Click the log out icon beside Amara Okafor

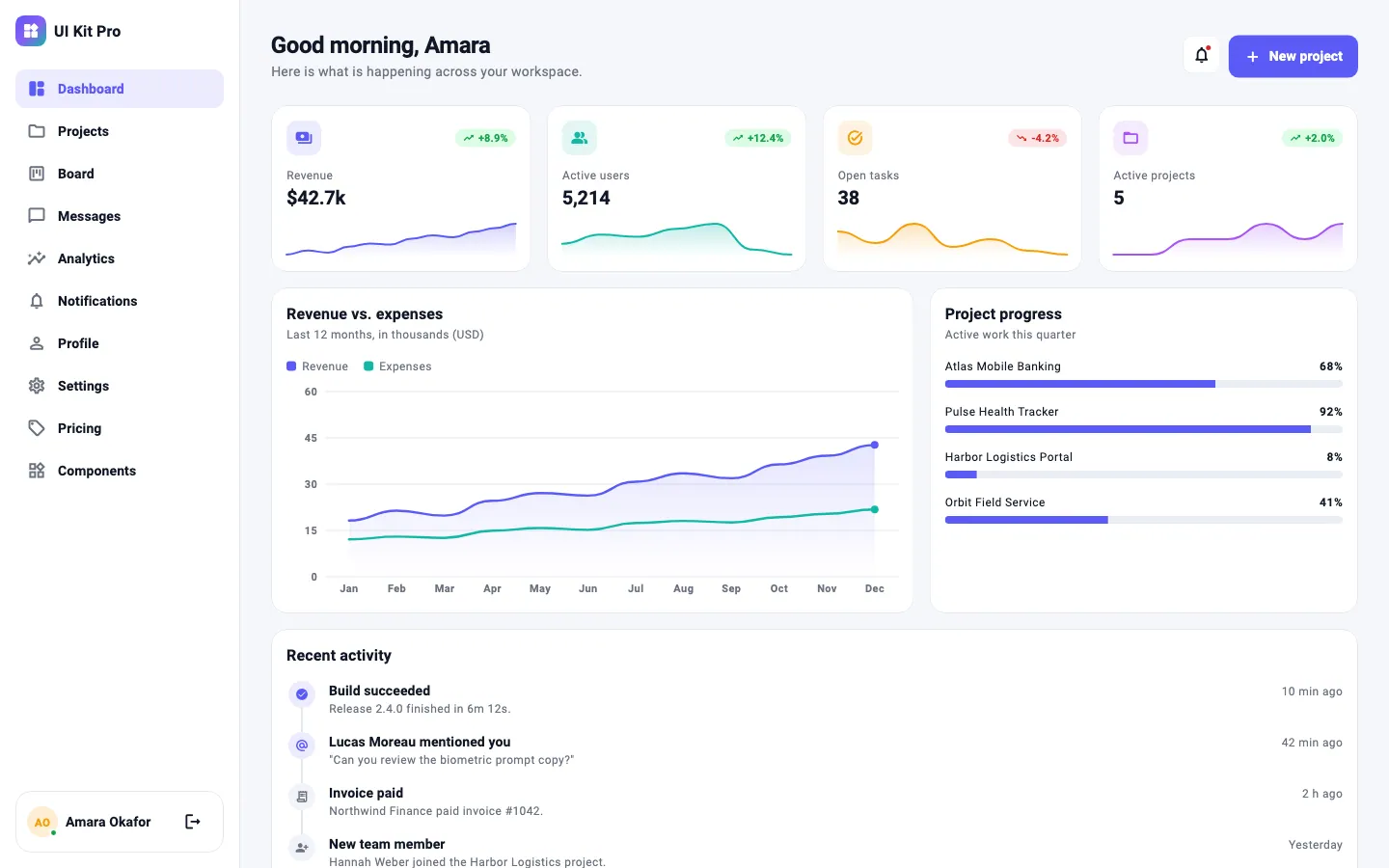[193, 822]
